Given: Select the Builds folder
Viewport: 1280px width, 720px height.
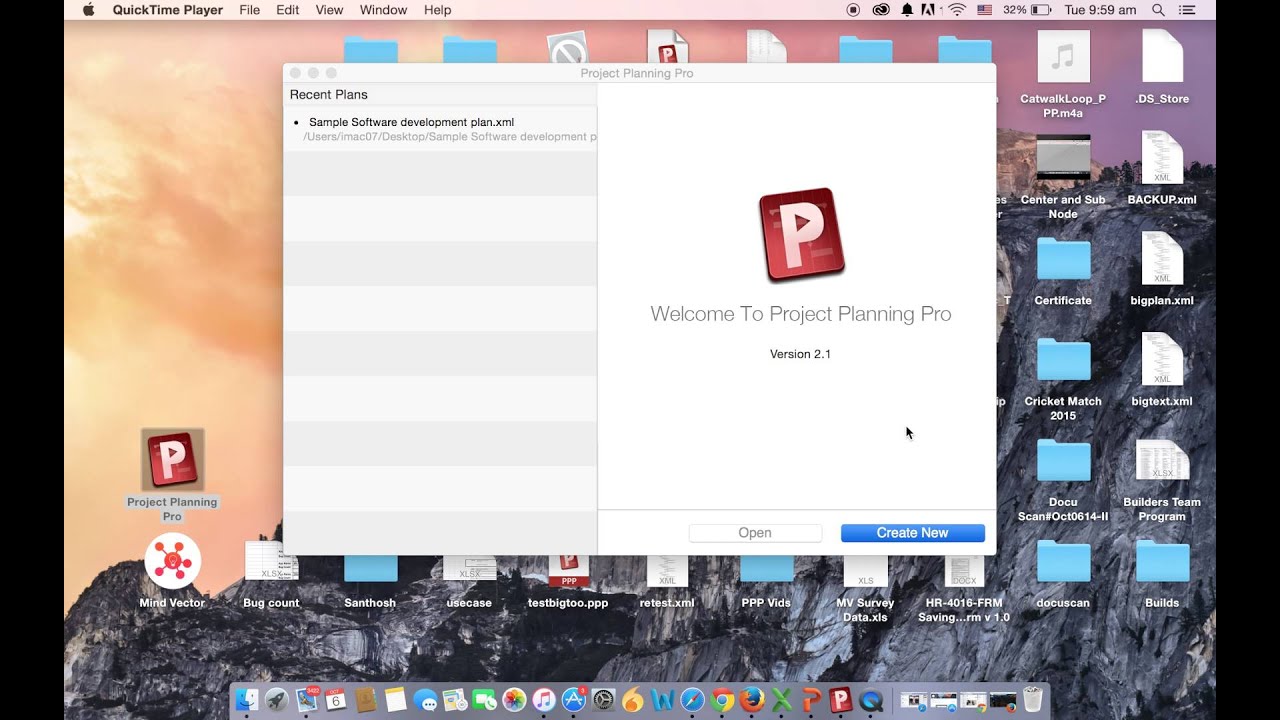Looking at the screenshot, I should coord(1162,573).
